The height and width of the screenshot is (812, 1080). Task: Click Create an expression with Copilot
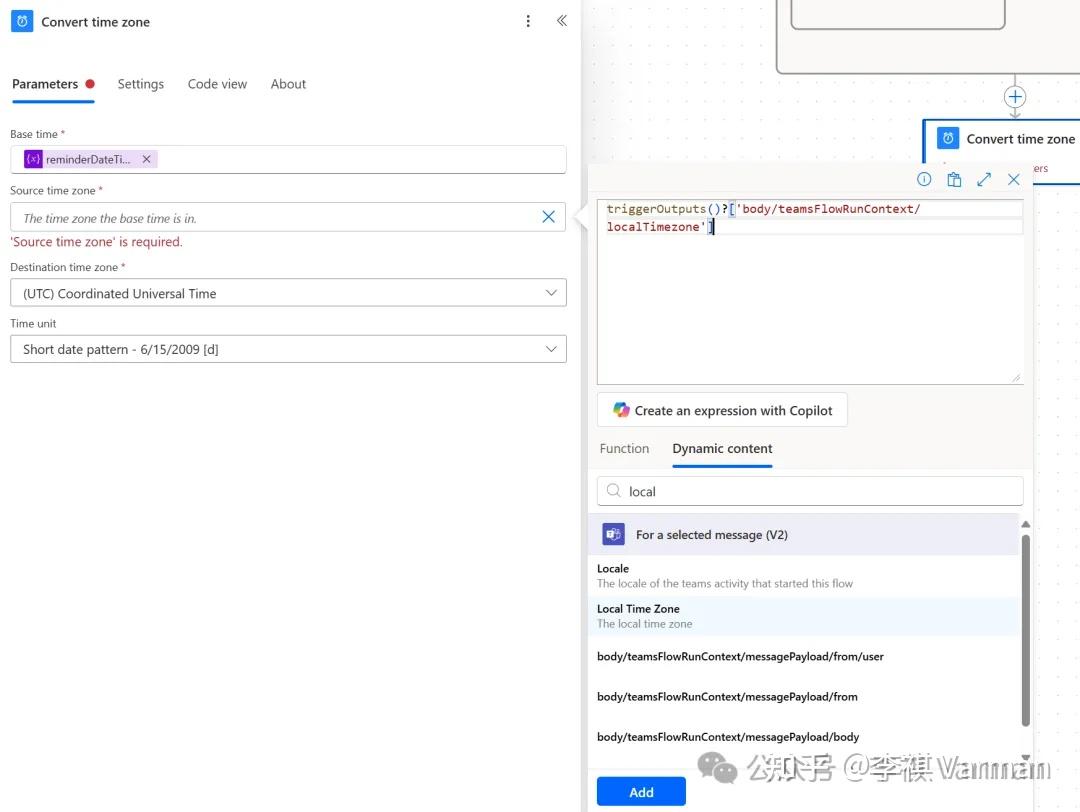(x=722, y=410)
